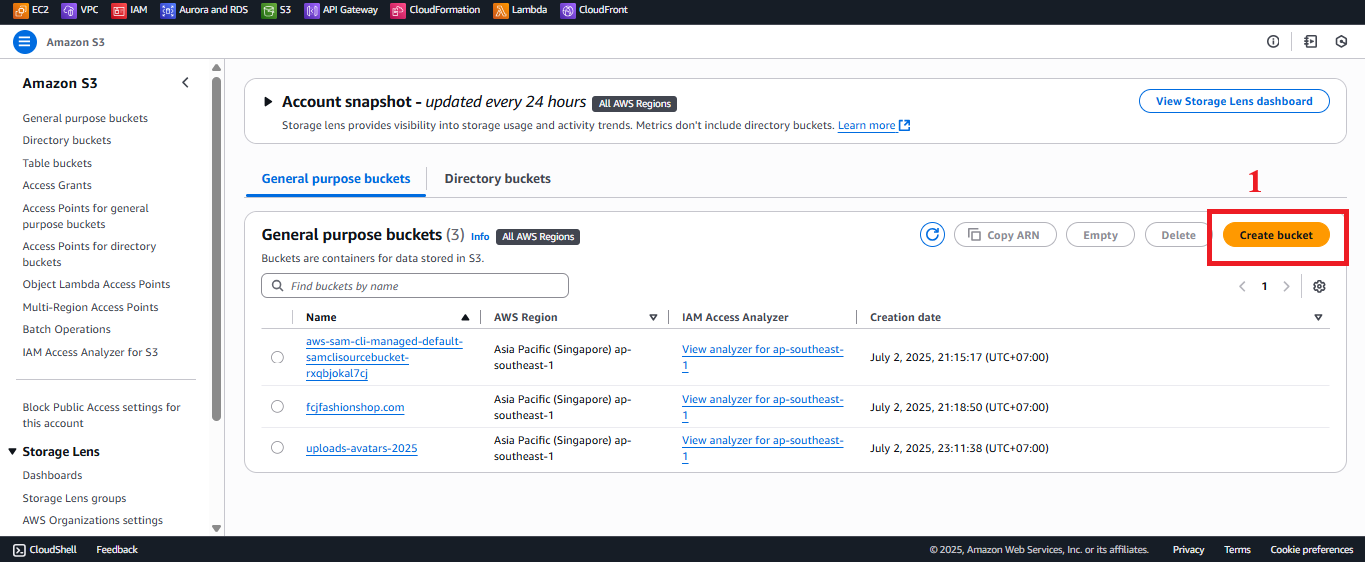Open Block Public Access settings for this account
1365x562 pixels.
(102, 415)
